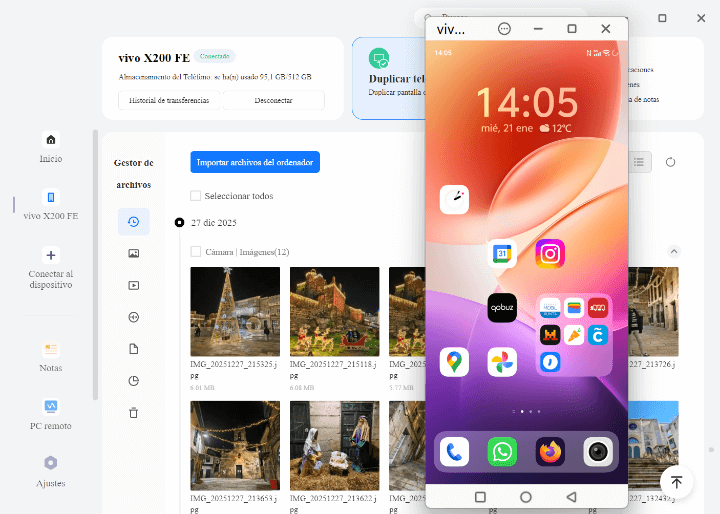The width and height of the screenshot is (720, 514).
Task: Open thumbnail IMG_20251227_215325.jpg
Action: [235, 311]
